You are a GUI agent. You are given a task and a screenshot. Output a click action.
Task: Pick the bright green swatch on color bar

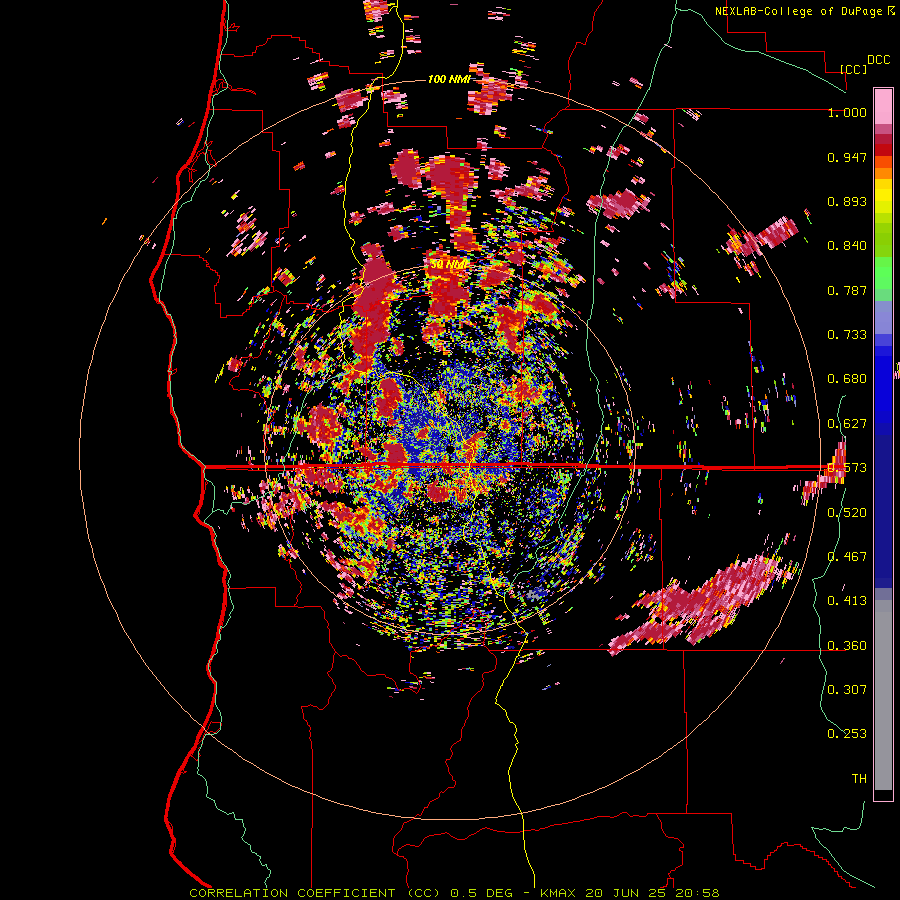[883, 273]
